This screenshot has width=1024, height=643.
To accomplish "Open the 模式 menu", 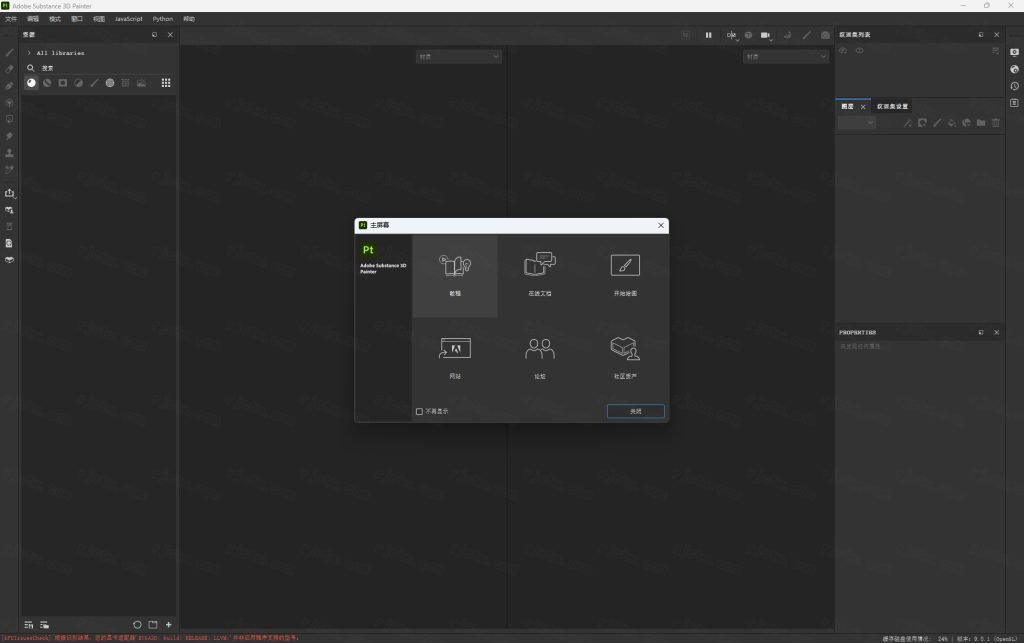I will [x=55, y=19].
